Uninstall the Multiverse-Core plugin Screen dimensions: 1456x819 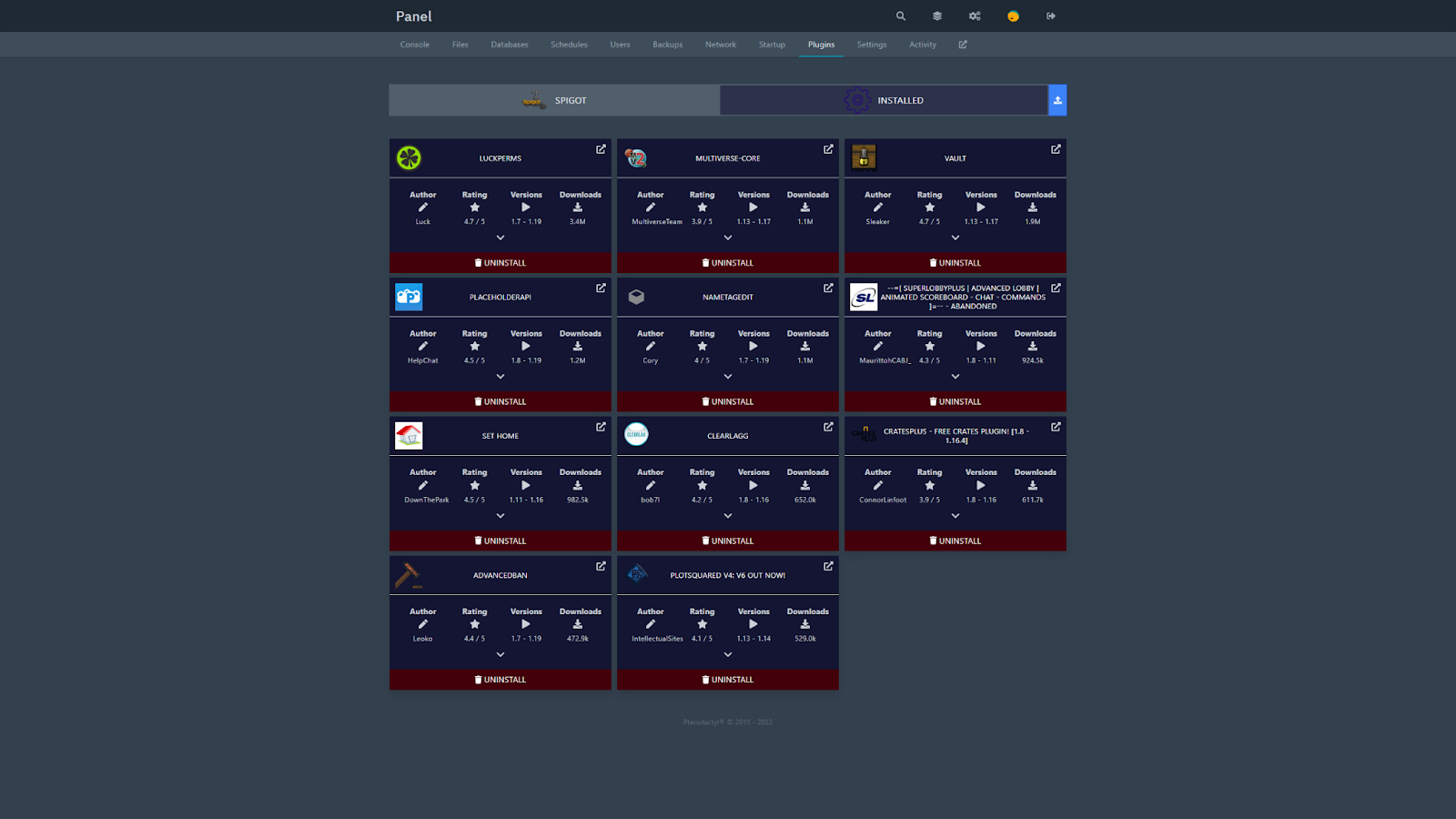[728, 263]
